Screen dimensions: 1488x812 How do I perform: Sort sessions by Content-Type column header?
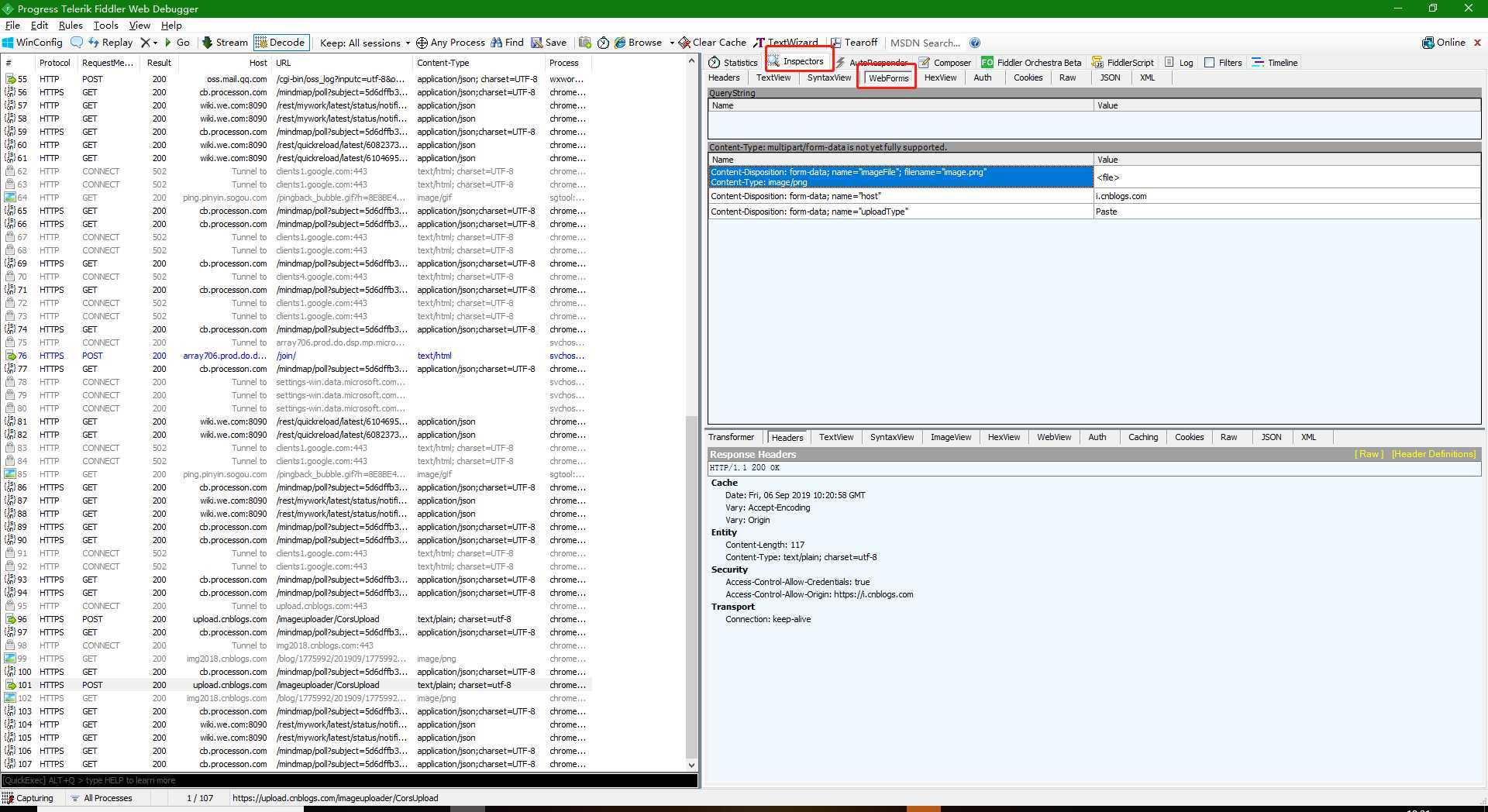(477, 63)
